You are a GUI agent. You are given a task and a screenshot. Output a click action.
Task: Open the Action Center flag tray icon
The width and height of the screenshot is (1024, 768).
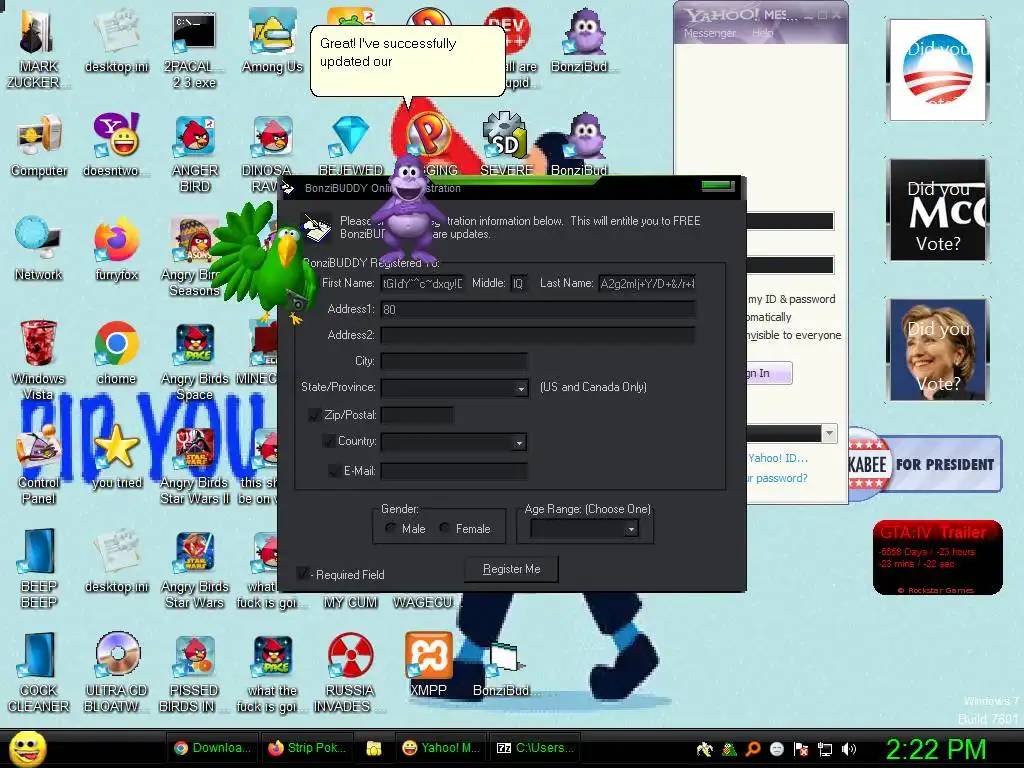801,749
